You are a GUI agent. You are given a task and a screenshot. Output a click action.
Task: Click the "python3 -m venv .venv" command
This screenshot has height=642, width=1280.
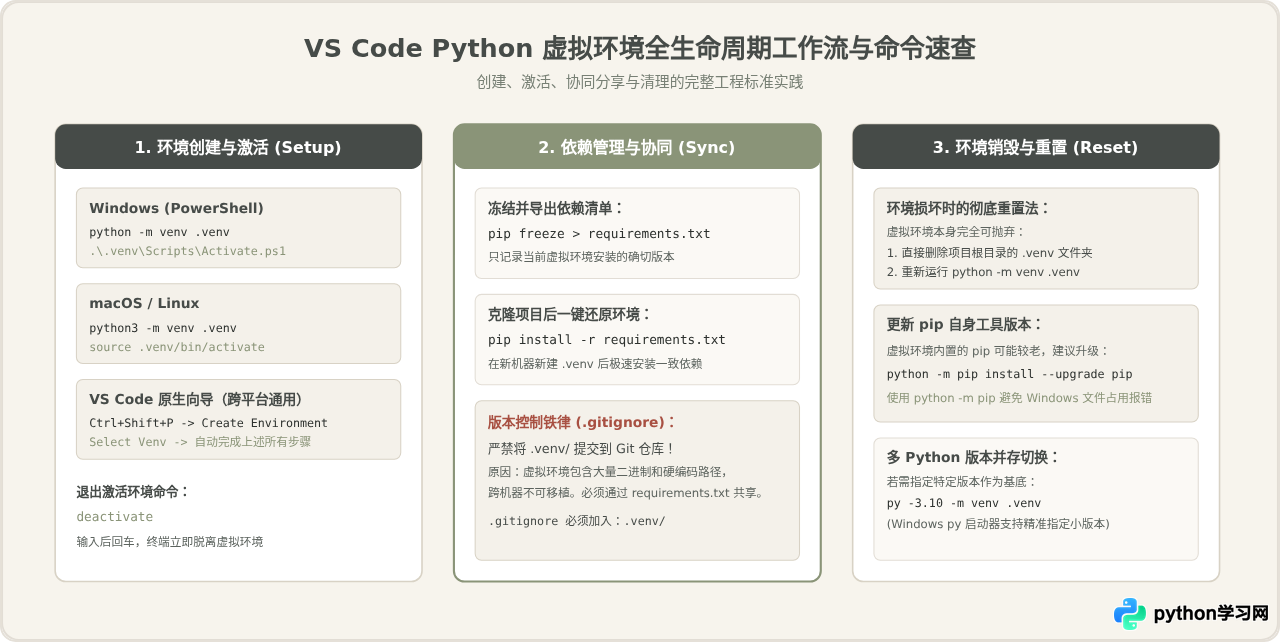pyautogui.click(x=163, y=328)
